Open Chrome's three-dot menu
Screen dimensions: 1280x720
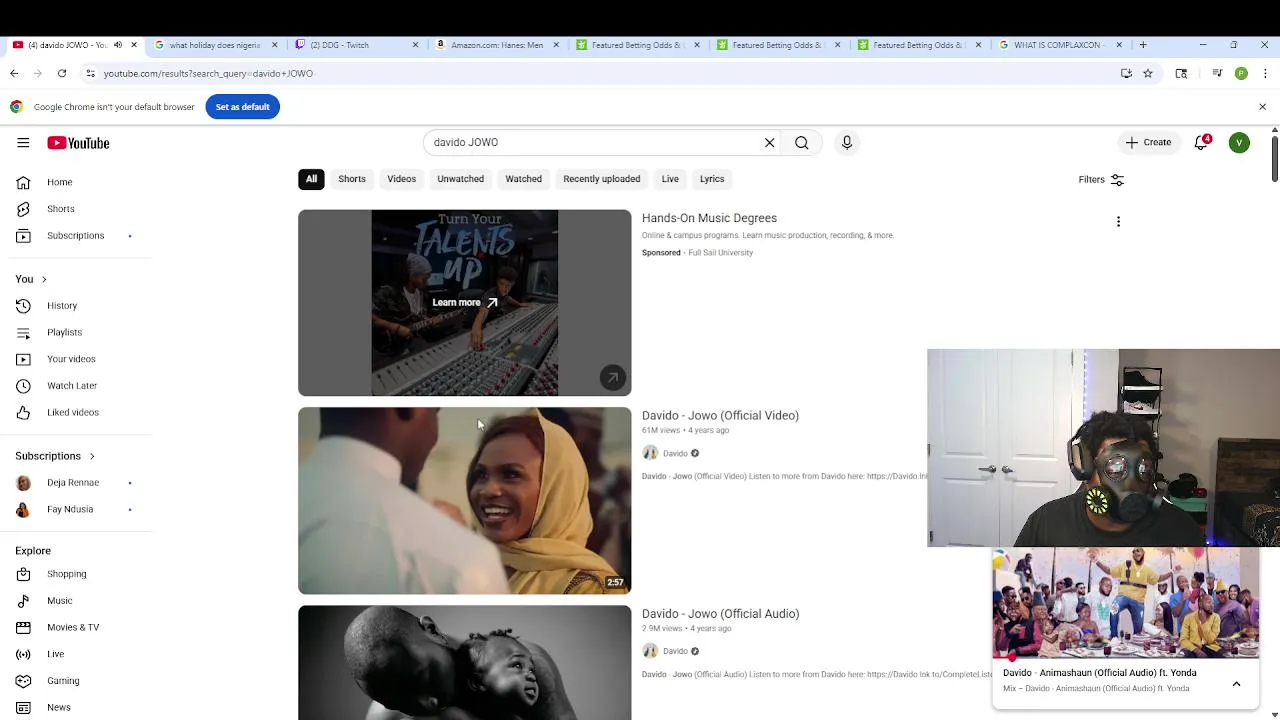[x=1265, y=73]
